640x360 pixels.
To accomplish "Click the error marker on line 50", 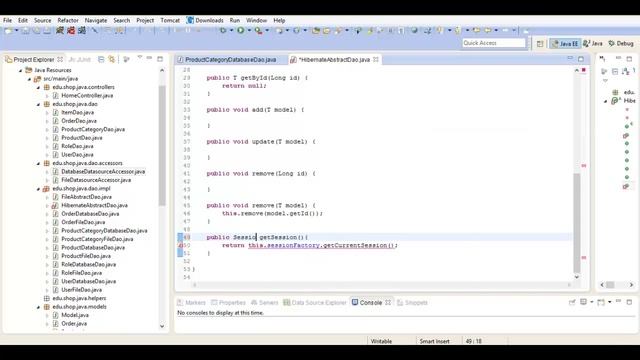I will pyautogui.click(x=180, y=245).
